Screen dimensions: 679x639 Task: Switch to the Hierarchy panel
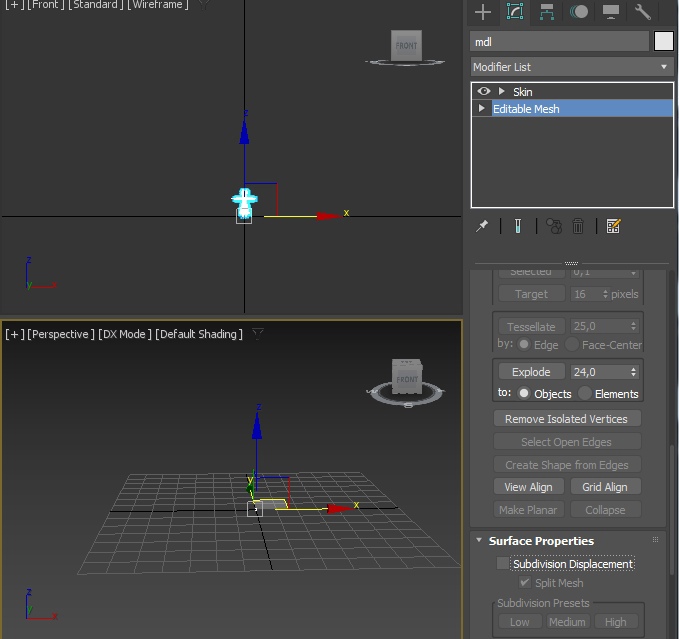click(x=547, y=12)
